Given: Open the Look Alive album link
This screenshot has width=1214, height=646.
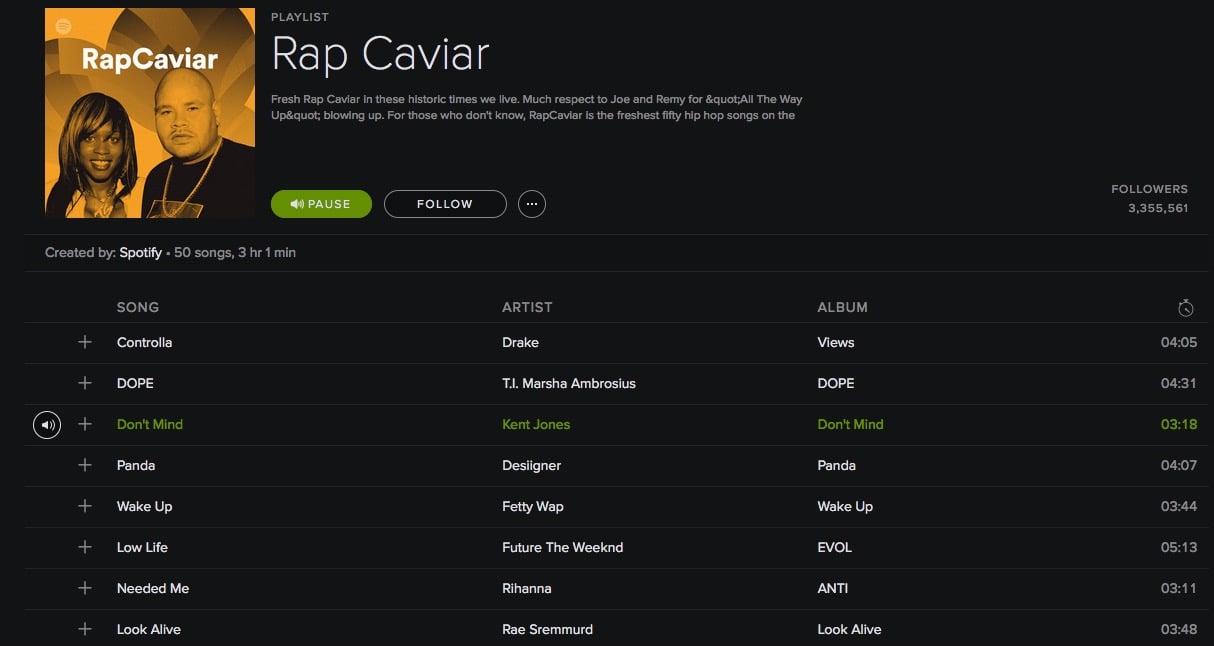Looking at the screenshot, I should click(x=849, y=629).
